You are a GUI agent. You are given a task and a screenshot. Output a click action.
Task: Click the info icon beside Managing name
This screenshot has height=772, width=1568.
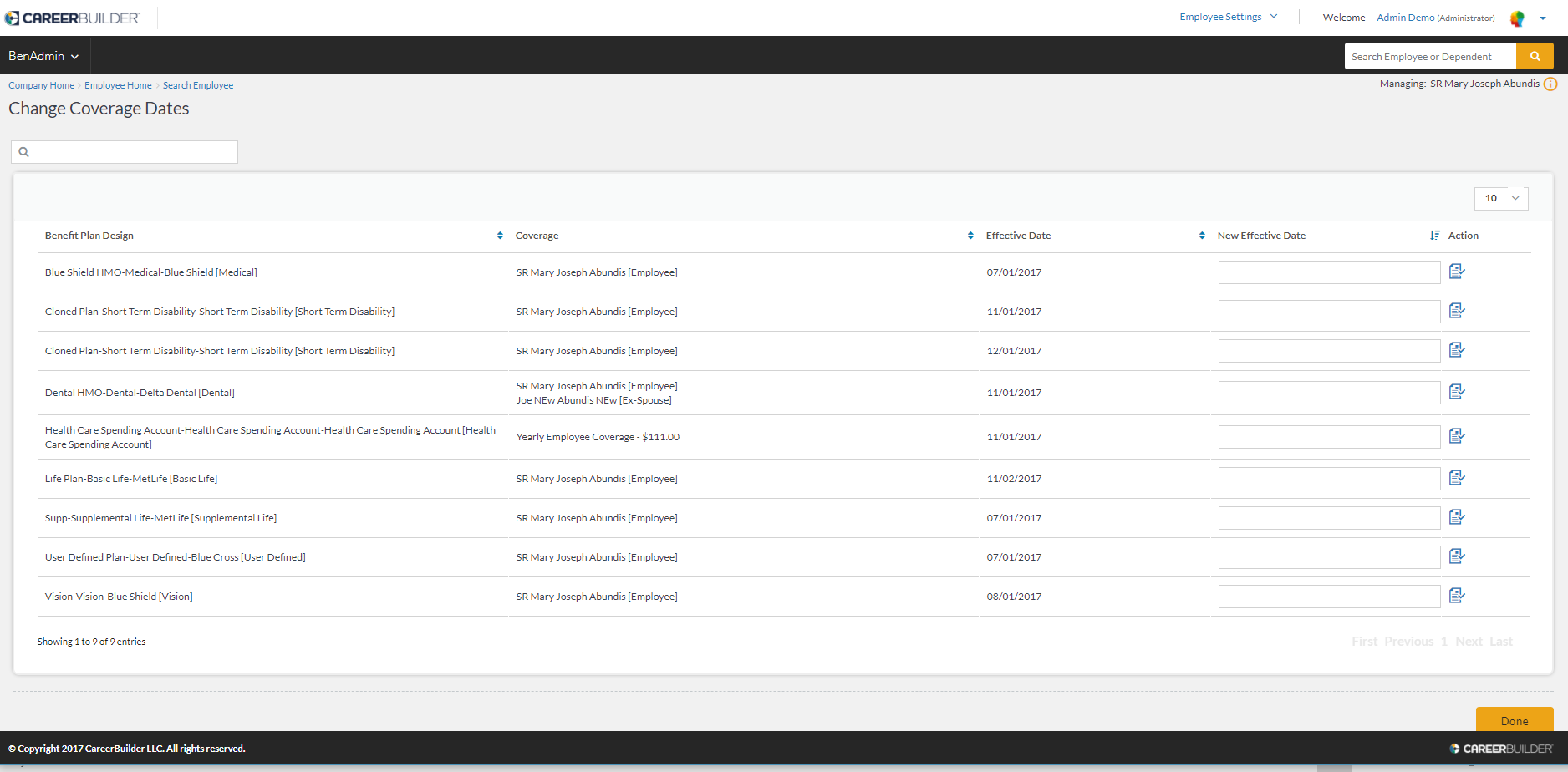[1550, 84]
